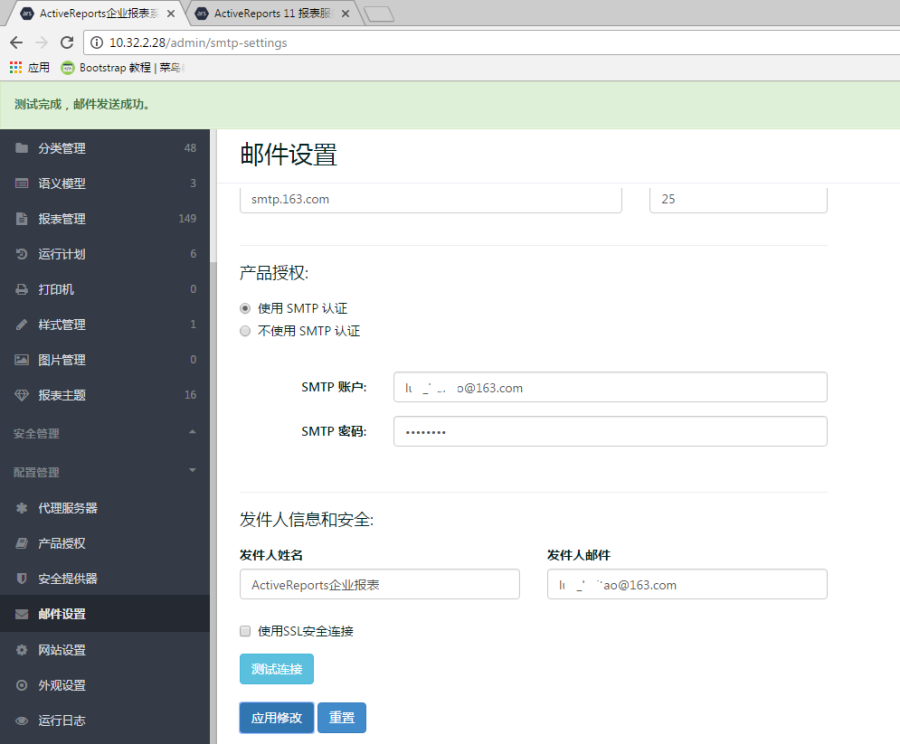Click the SMTP 密码 input field
This screenshot has height=744, width=900.
610,431
